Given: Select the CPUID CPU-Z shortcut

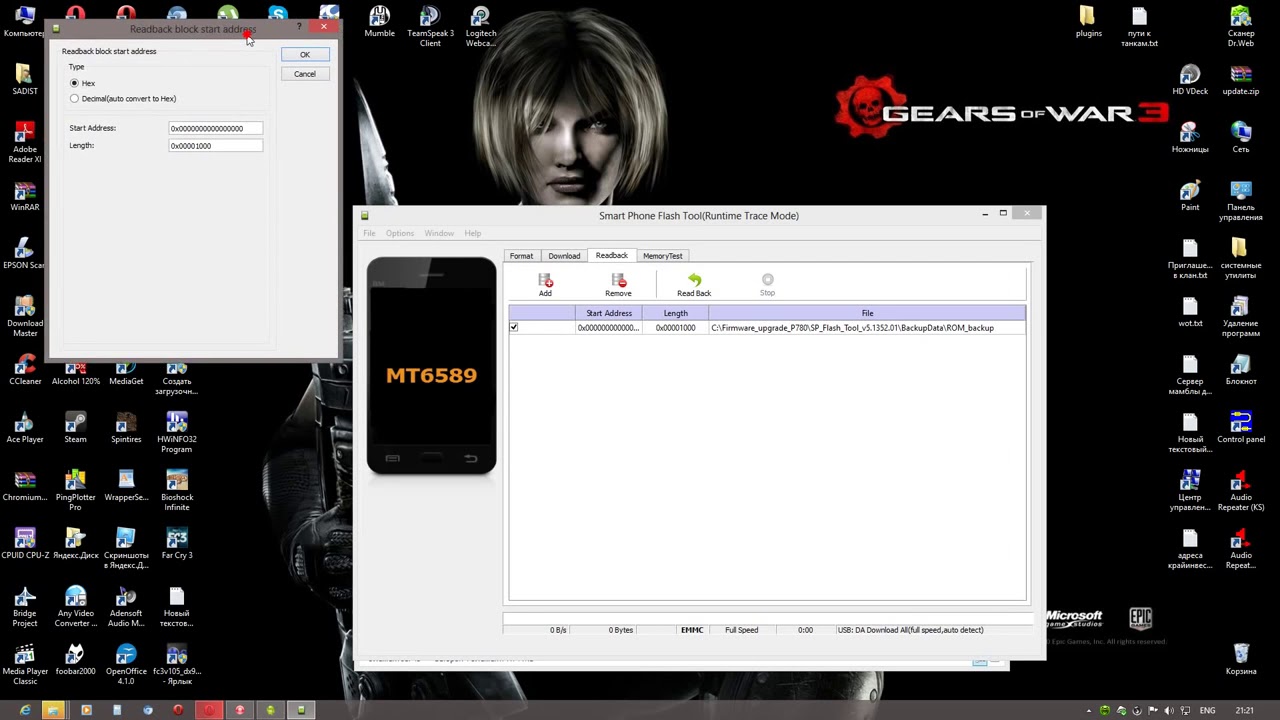Looking at the screenshot, I should pyautogui.click(x=25, y=544).
